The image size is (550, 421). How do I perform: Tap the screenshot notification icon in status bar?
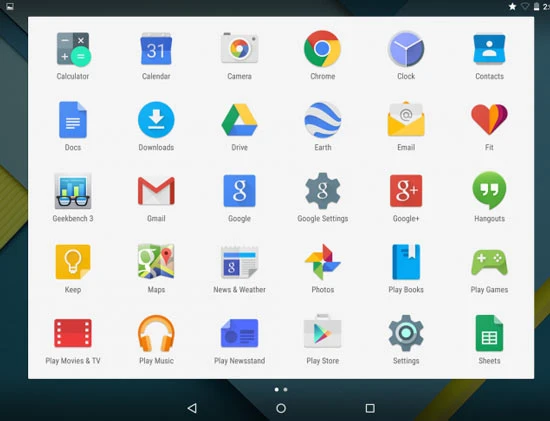coord(10,6)
